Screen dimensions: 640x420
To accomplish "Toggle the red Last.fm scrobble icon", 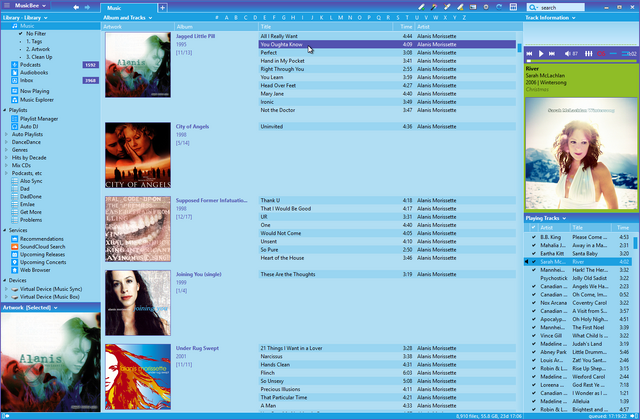I will [x=601, y=53].
